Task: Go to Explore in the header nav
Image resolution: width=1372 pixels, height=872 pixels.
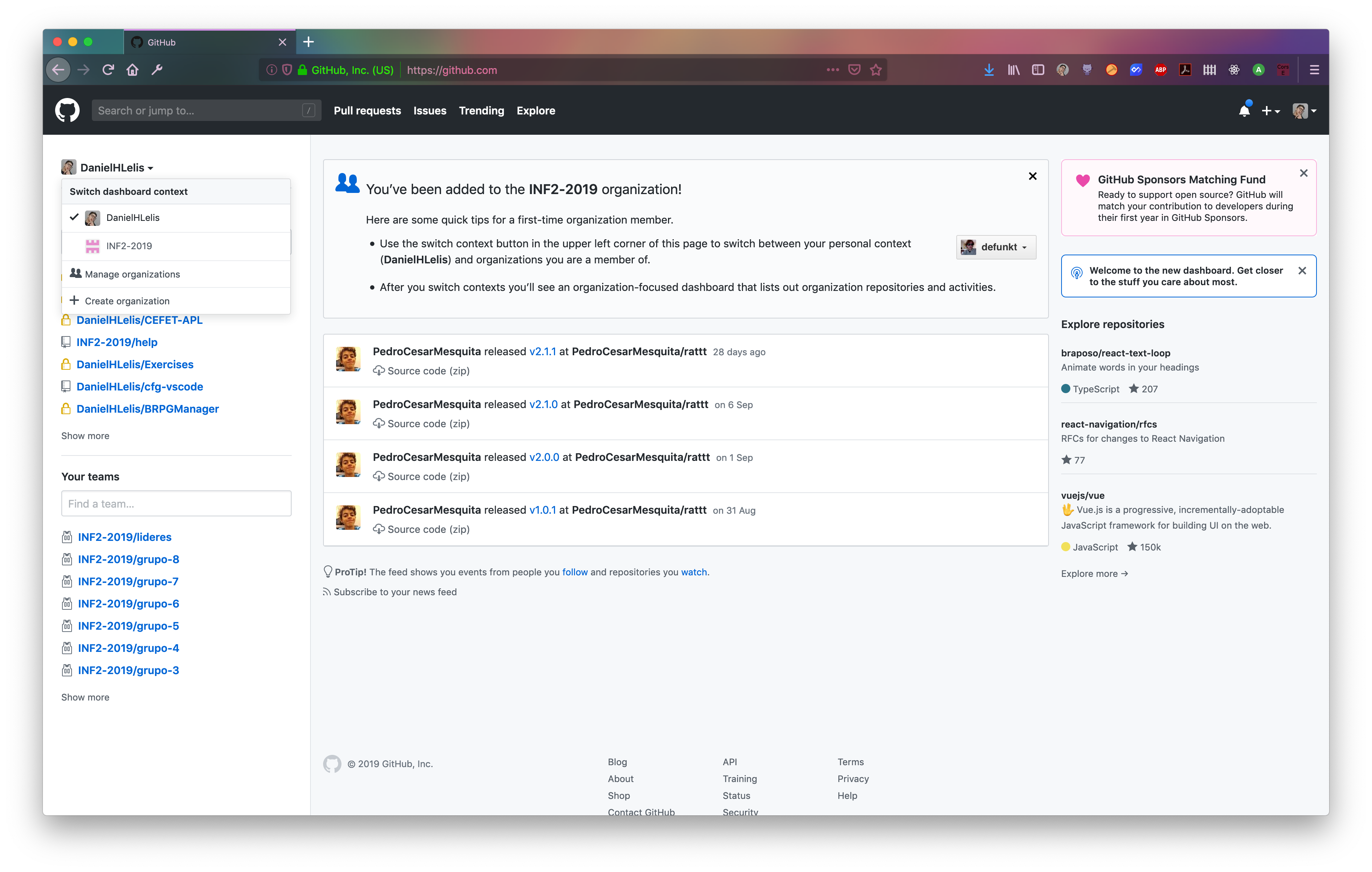Action: click(x=536, y=111)
